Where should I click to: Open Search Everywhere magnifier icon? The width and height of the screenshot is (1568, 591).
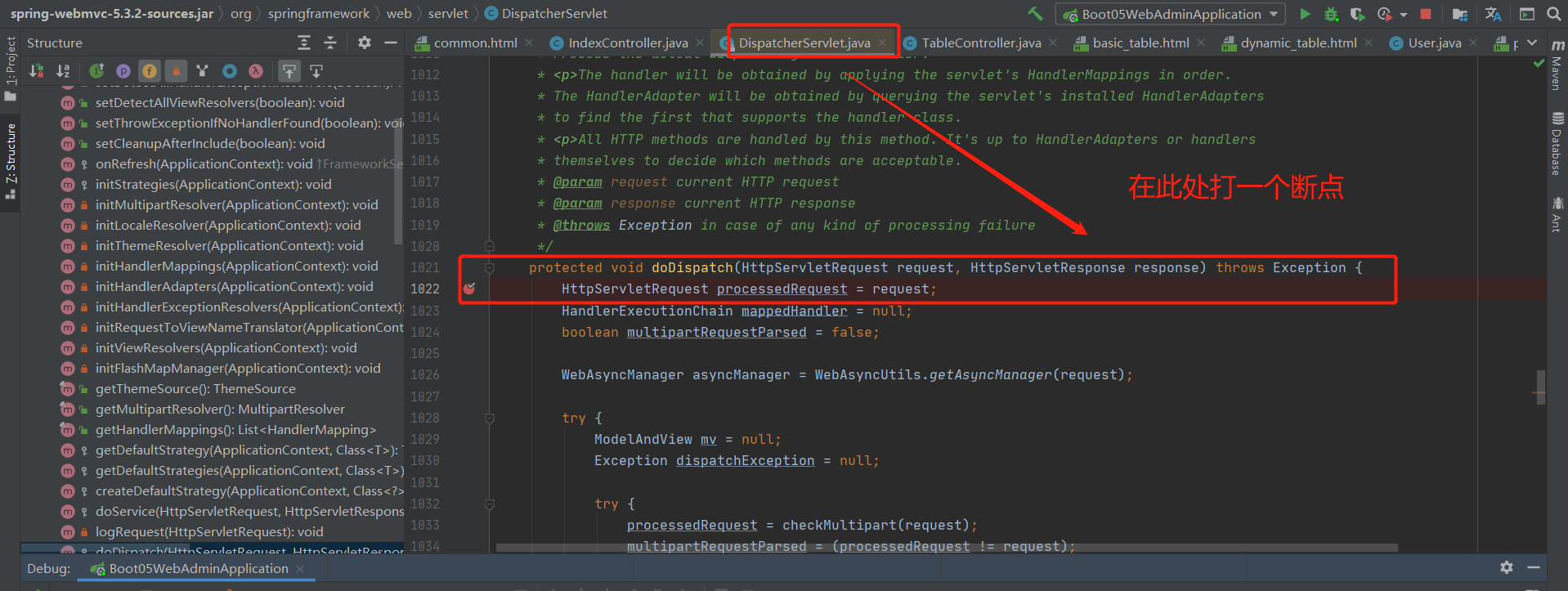coord(1554,14)
